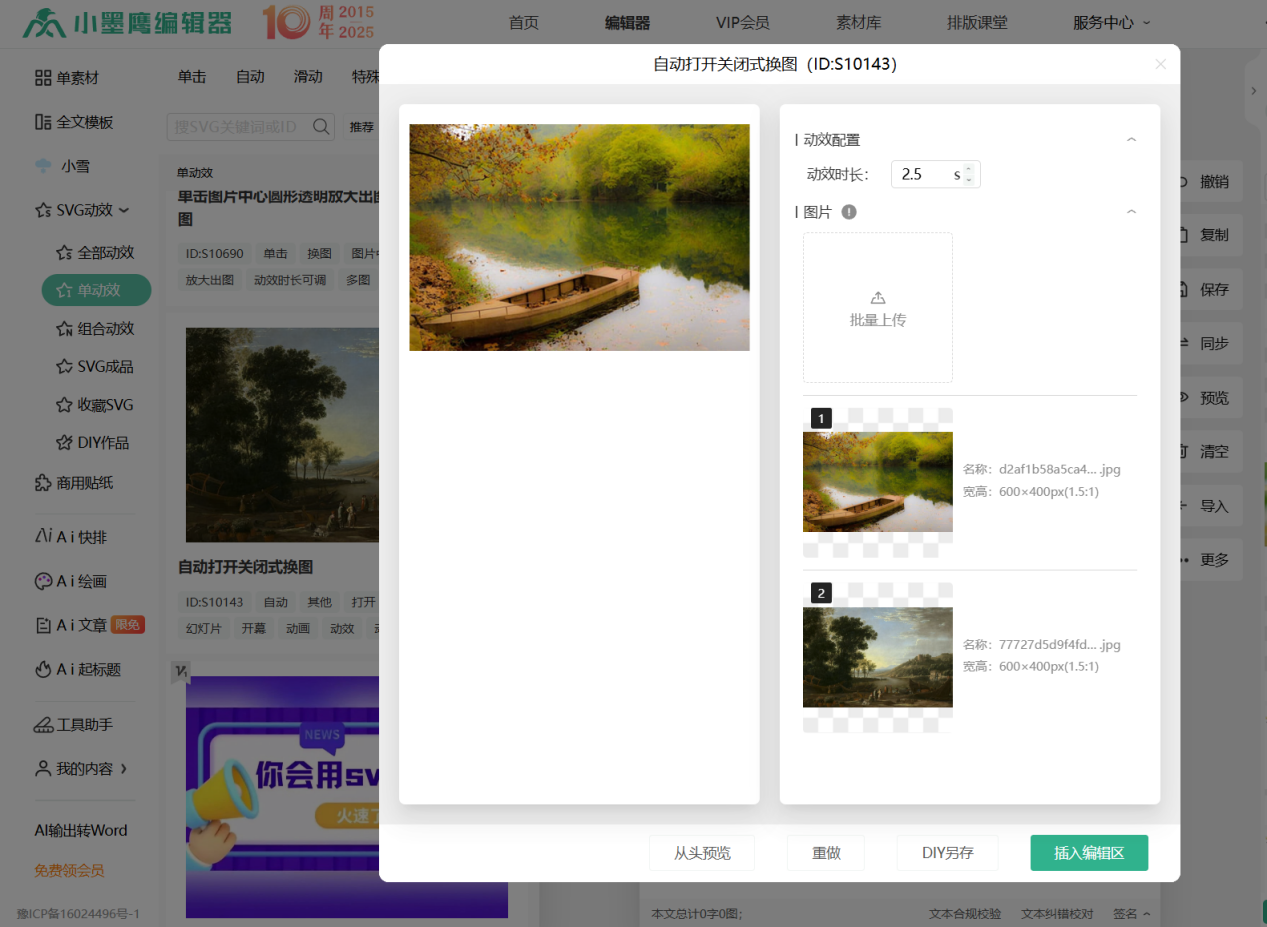Open the VIP会员 nav tab
Viewport: 1267px width, 927px height.
[742, 22]
